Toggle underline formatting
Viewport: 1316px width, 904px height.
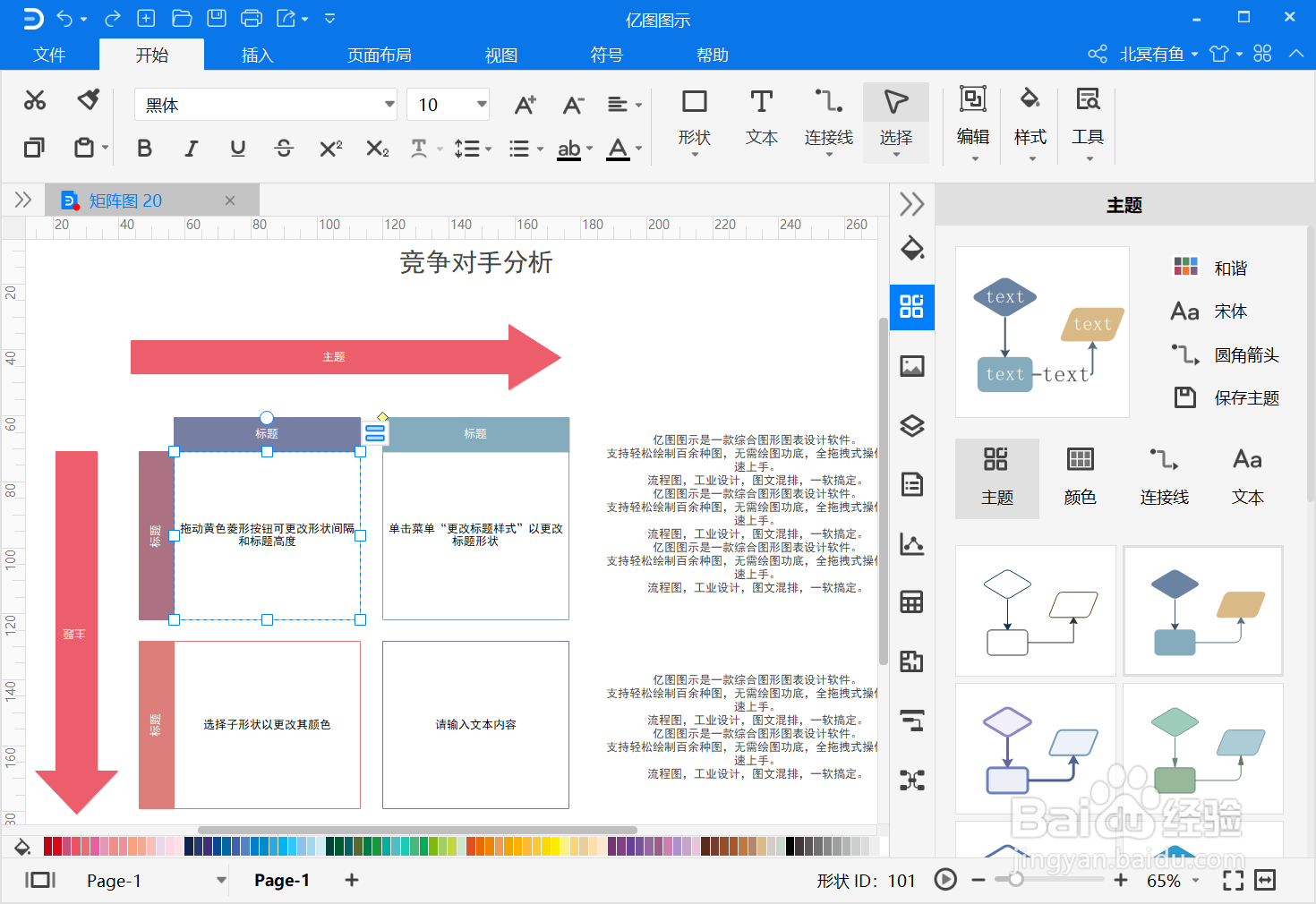point(237,149)
